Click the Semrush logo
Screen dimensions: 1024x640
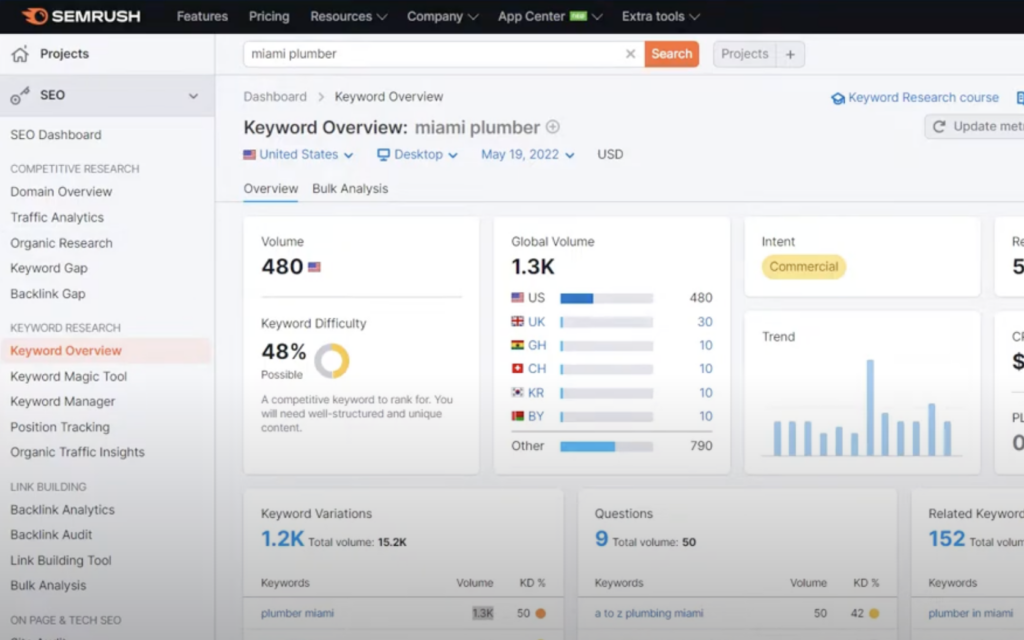(81, 16)
